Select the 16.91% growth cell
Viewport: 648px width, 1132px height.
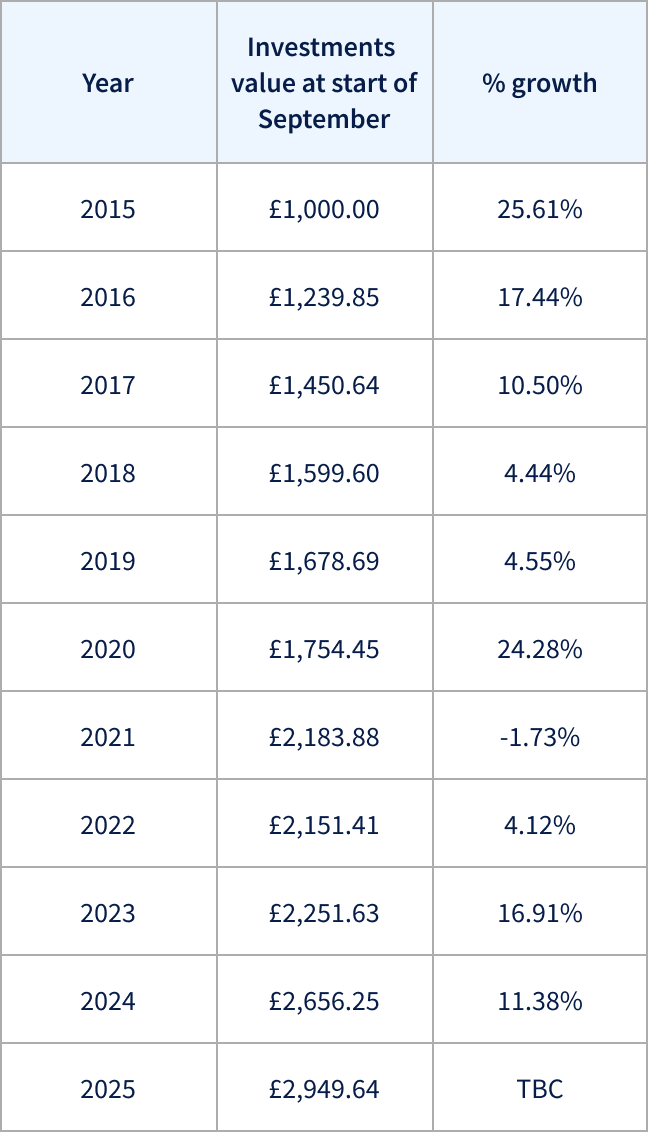[x=540, y=914]
